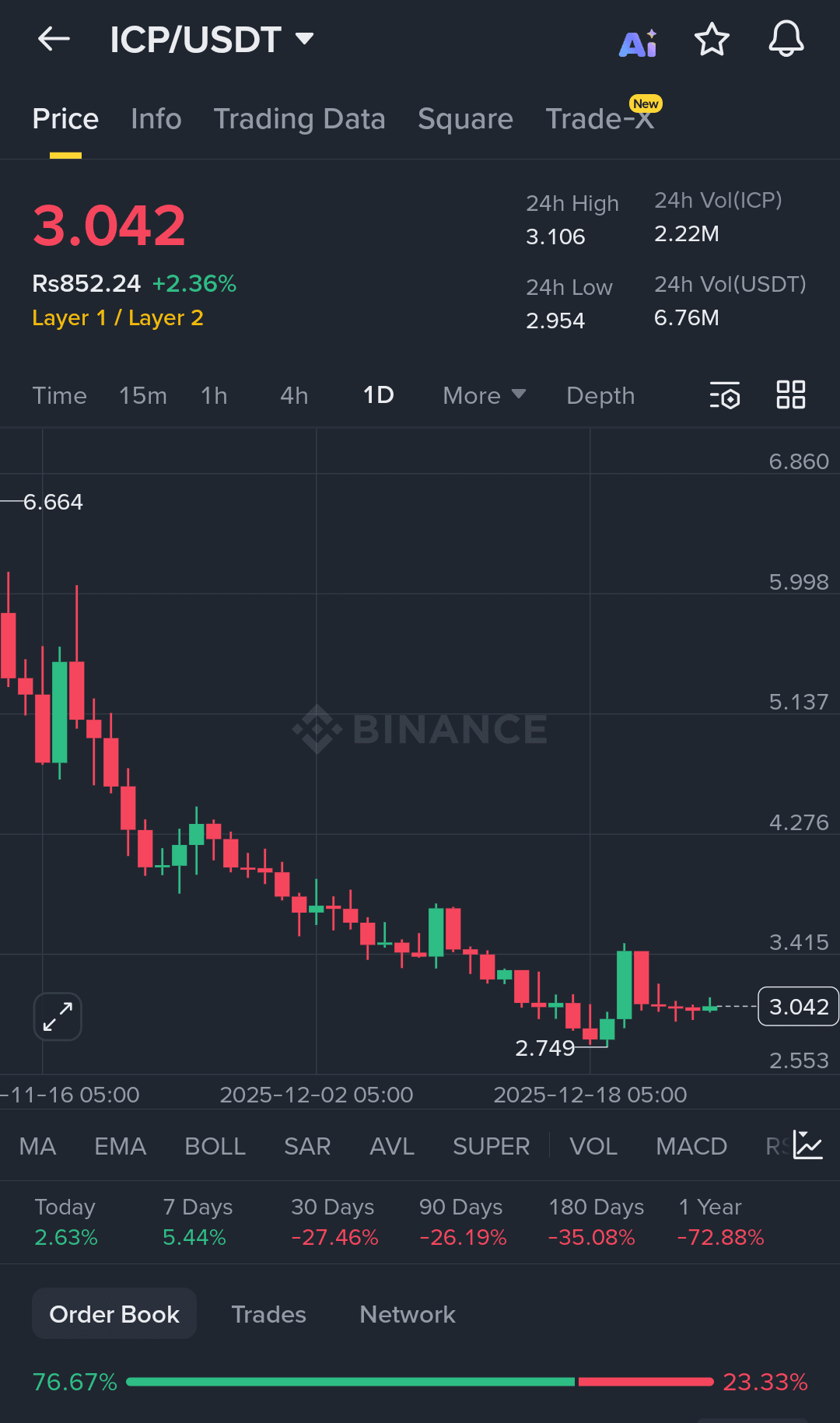Open the Layer 1 / Layer 2 category link
This screenshot has height=1423, width=840.
pyautogui.click(x=117, y=317)
